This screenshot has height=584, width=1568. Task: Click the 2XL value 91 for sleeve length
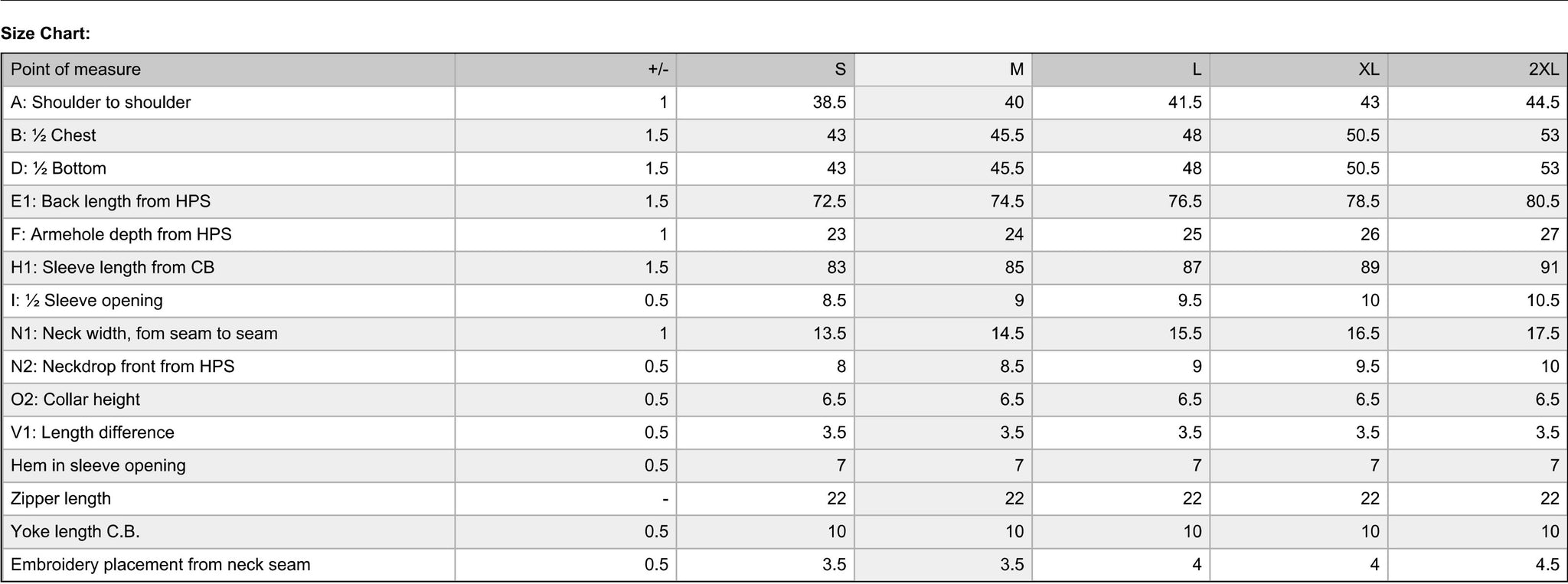click(x=1550, y=267)
